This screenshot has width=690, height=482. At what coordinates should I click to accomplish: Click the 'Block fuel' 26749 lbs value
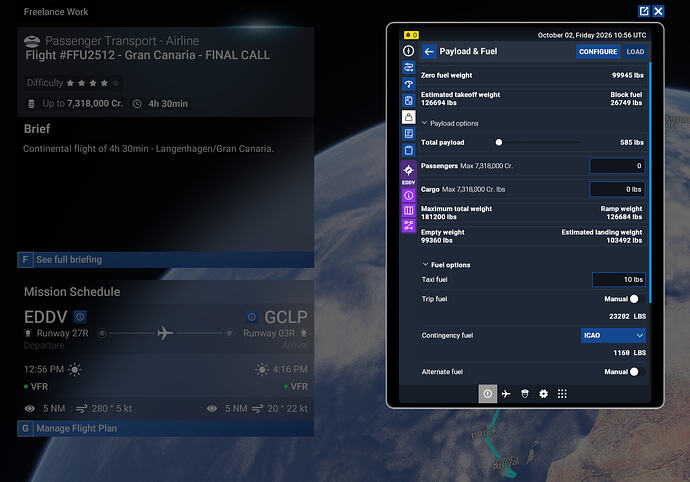(626, 103)
